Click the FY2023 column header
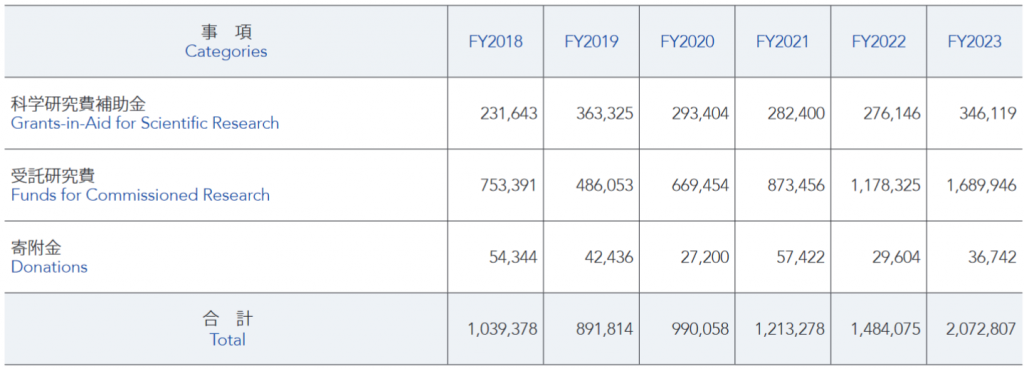1024x369 pixels. tap(974, 42)
